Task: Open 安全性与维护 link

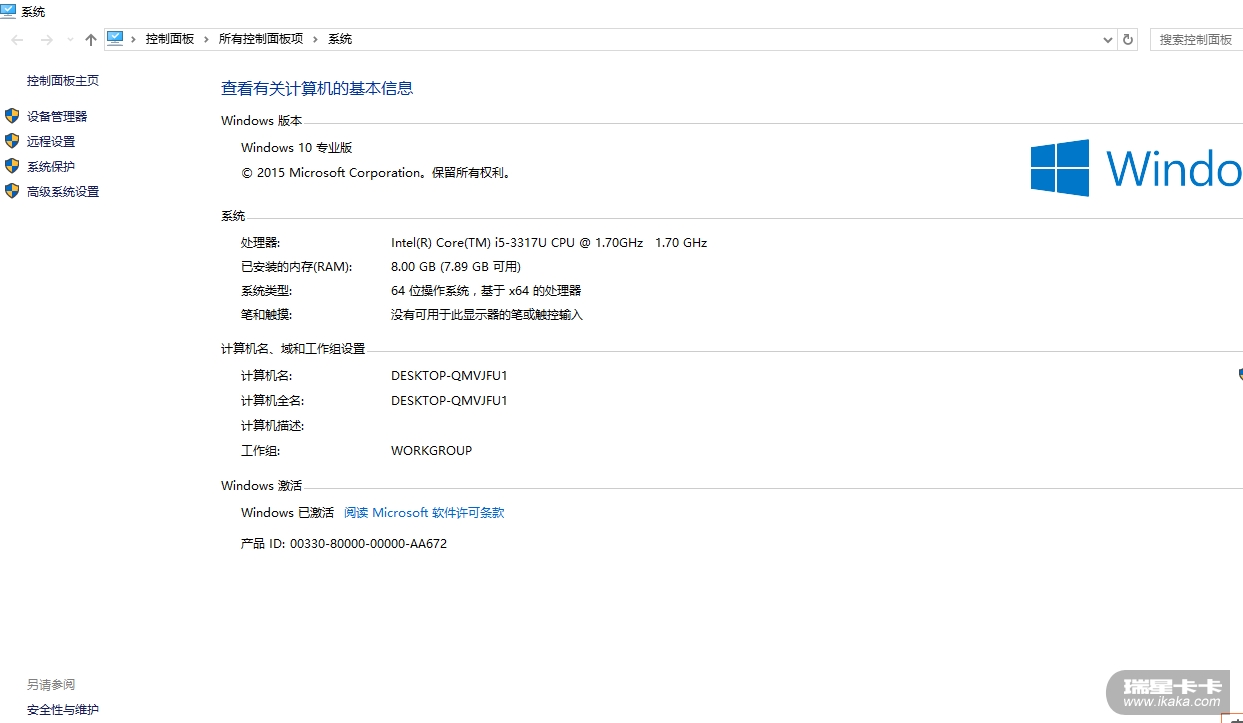Action: [63, 710]
